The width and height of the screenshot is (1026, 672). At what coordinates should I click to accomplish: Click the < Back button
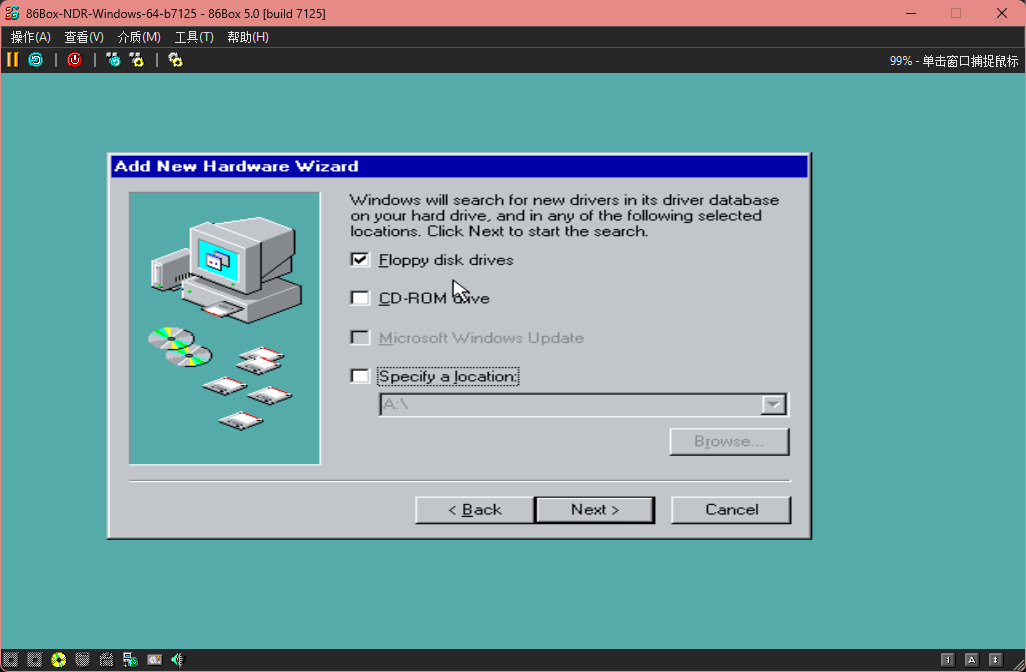pyautogui.click(x=474, y=510)
